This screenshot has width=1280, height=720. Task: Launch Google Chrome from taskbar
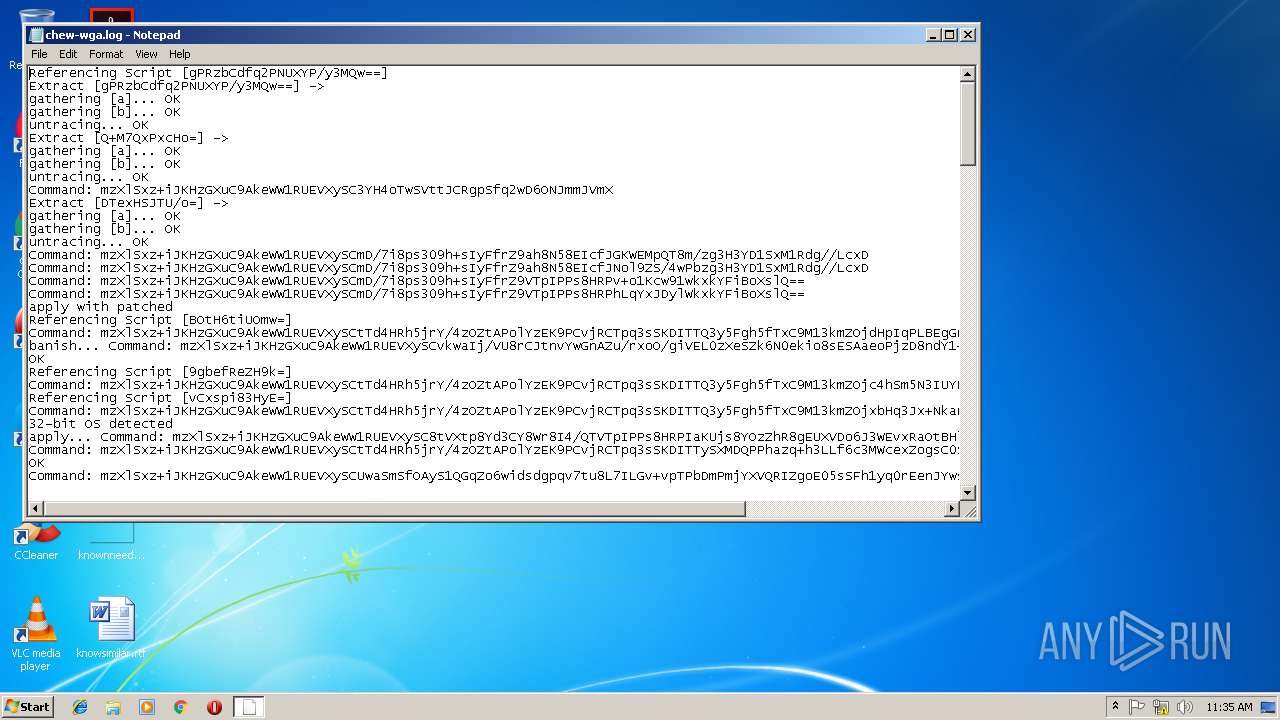point(181,707)
